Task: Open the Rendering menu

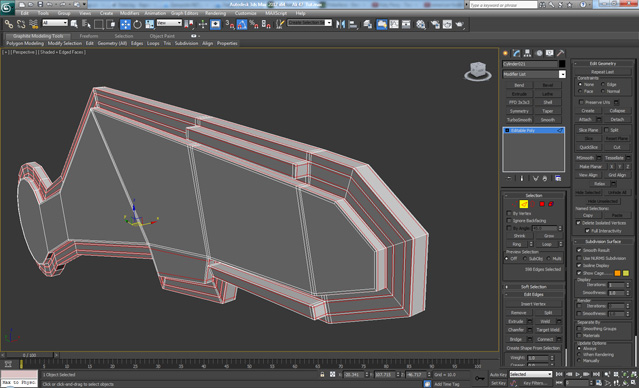Action: (x=216, y=13)
